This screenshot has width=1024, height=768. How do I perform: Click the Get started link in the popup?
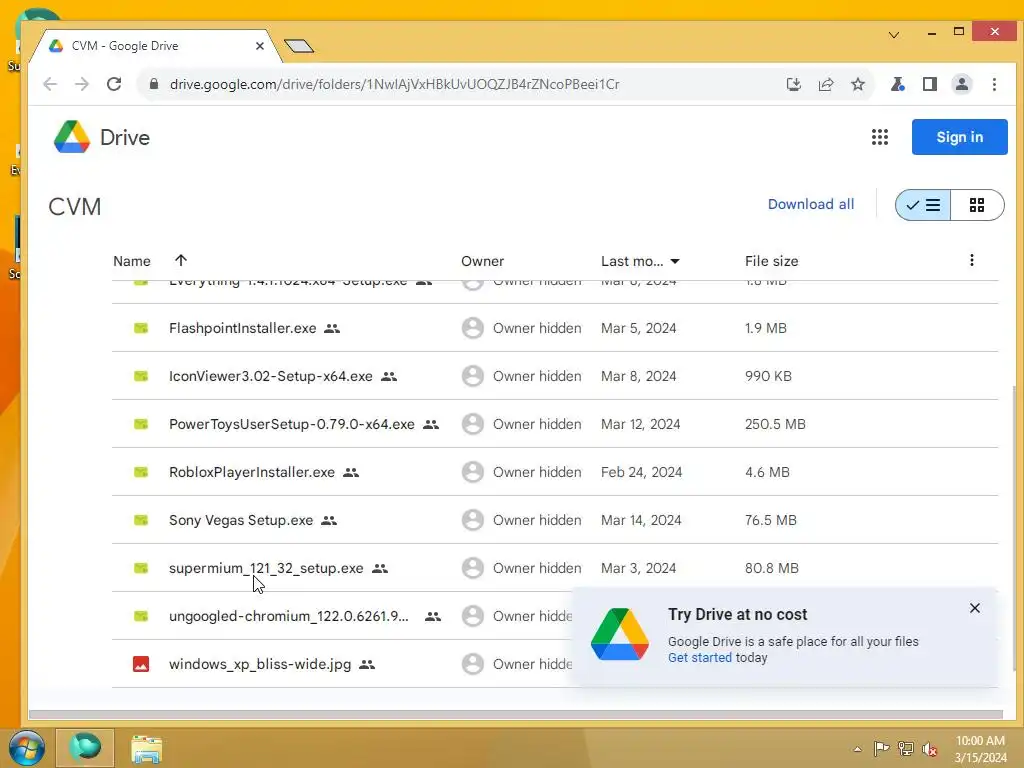click(699, 658)
